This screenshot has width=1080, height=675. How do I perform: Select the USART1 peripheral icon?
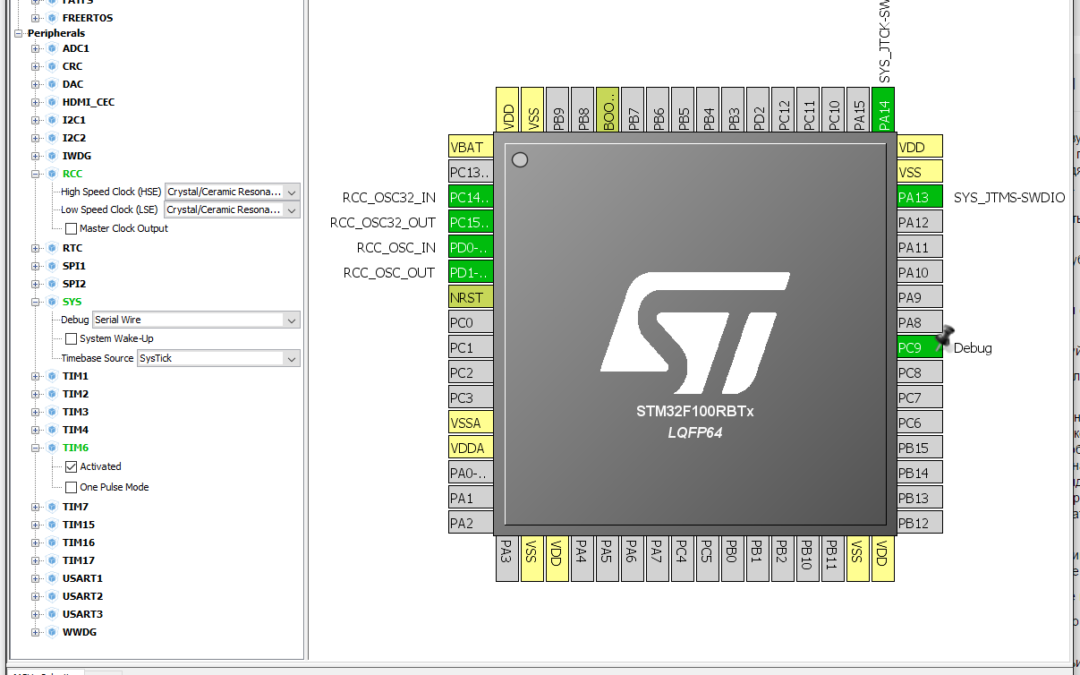[53, 578]
